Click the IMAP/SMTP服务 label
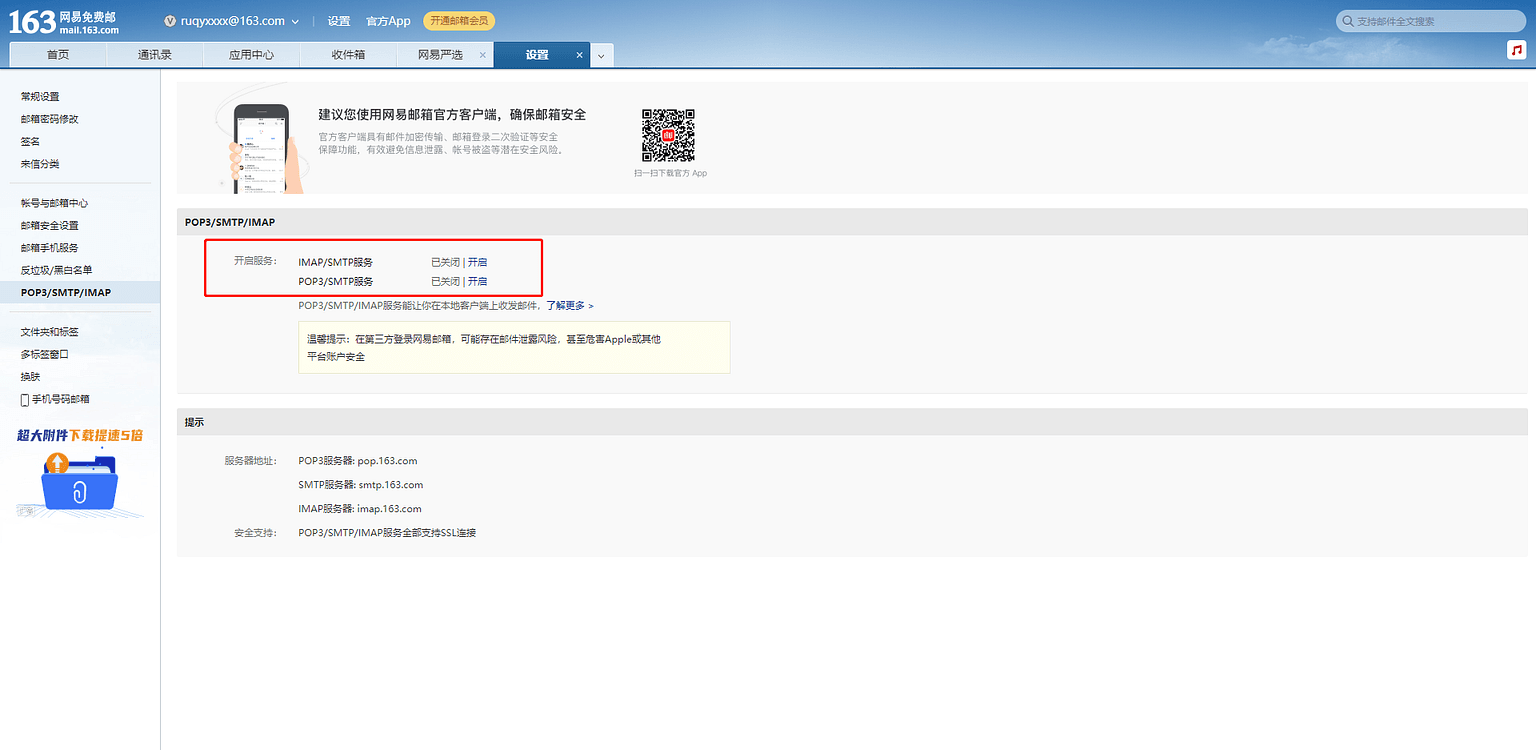 tap(336, 262)
